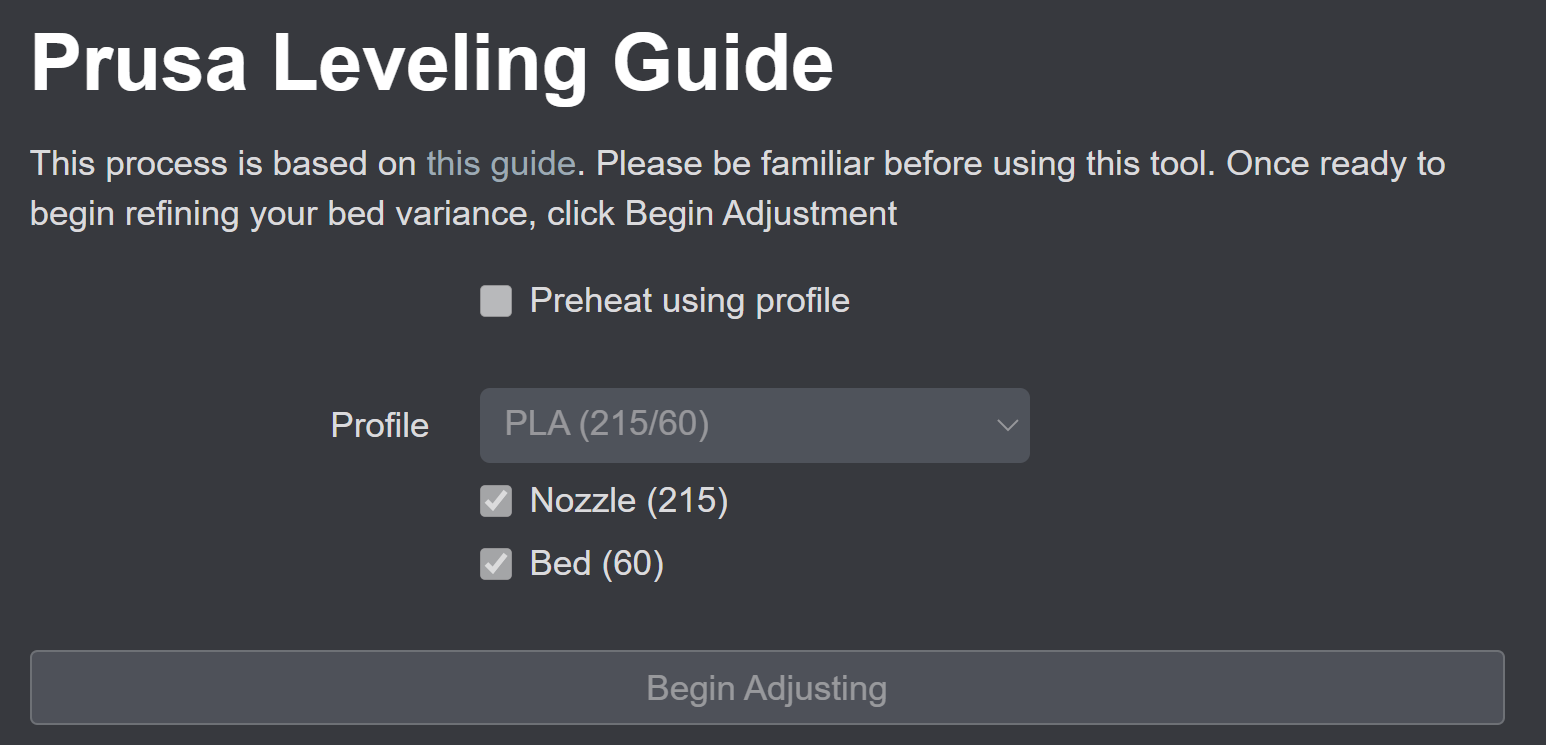
Task: Click the 'PLA (215/60)' text in selector
Action: (607, 425)
